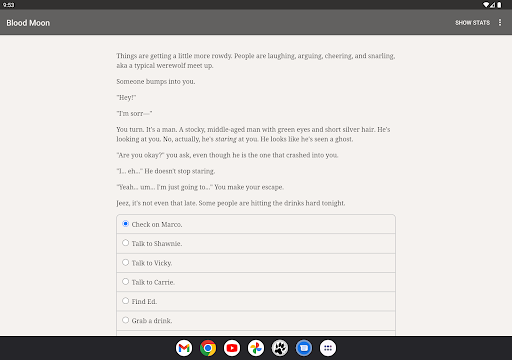This screenshot has width=512, height=360.
Task: Open the blue Messages app icon
Action: pos(304,348)
